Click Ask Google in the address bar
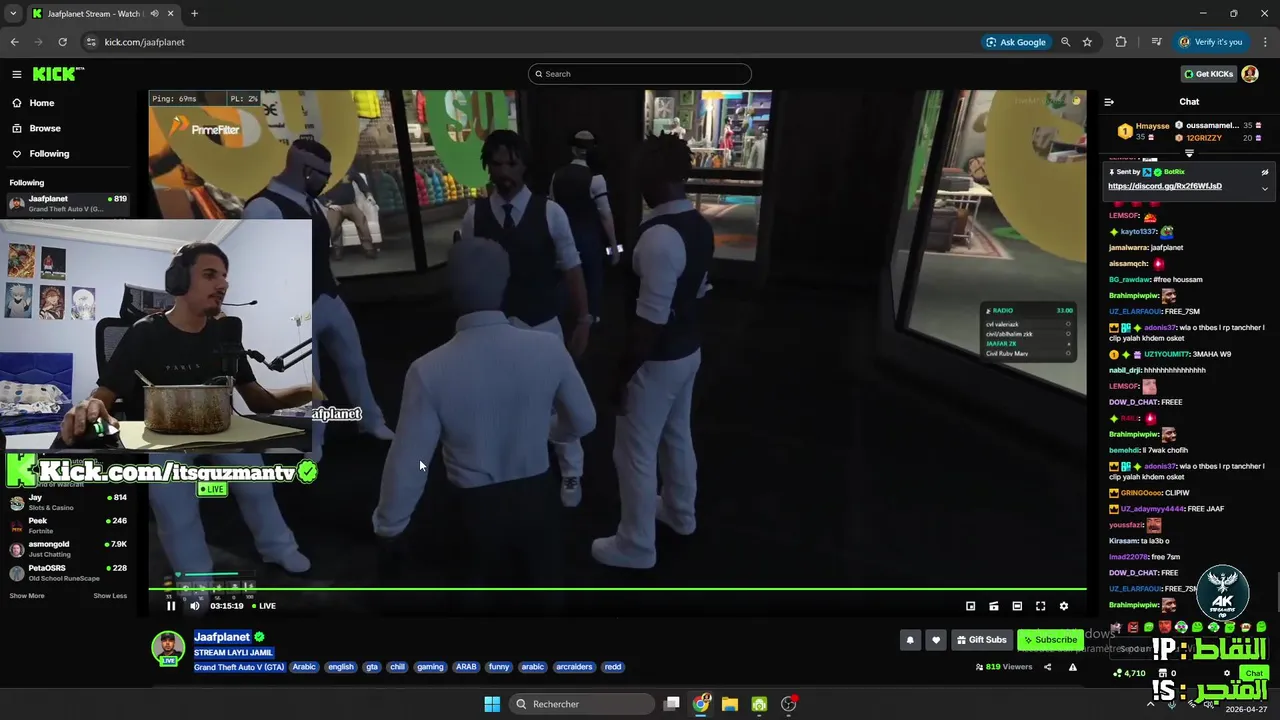Image resolution: width=1280 pixels, height=720 pixels. [x=1016, y=42]
